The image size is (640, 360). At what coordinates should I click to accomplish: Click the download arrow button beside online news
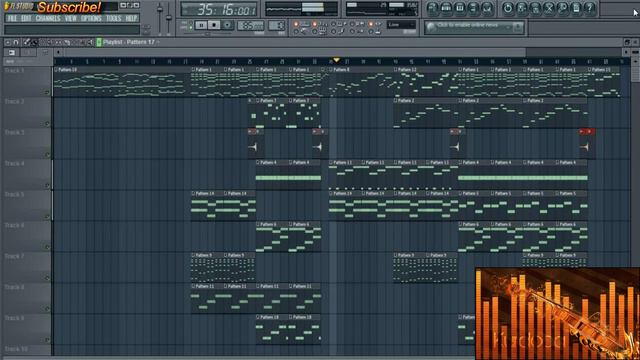[x=518, y=27]
